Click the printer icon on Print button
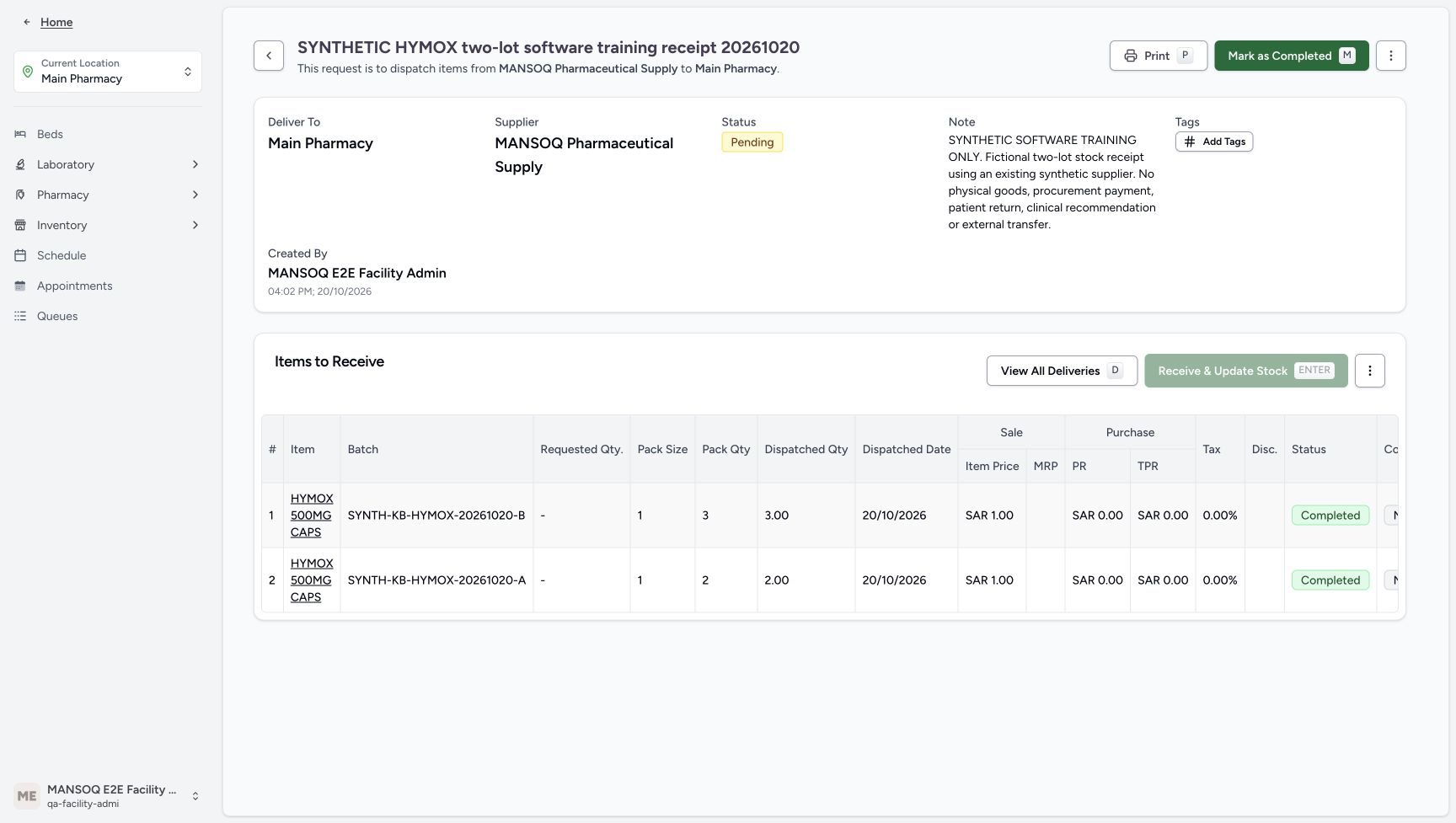 click(x=1131, y=56)
